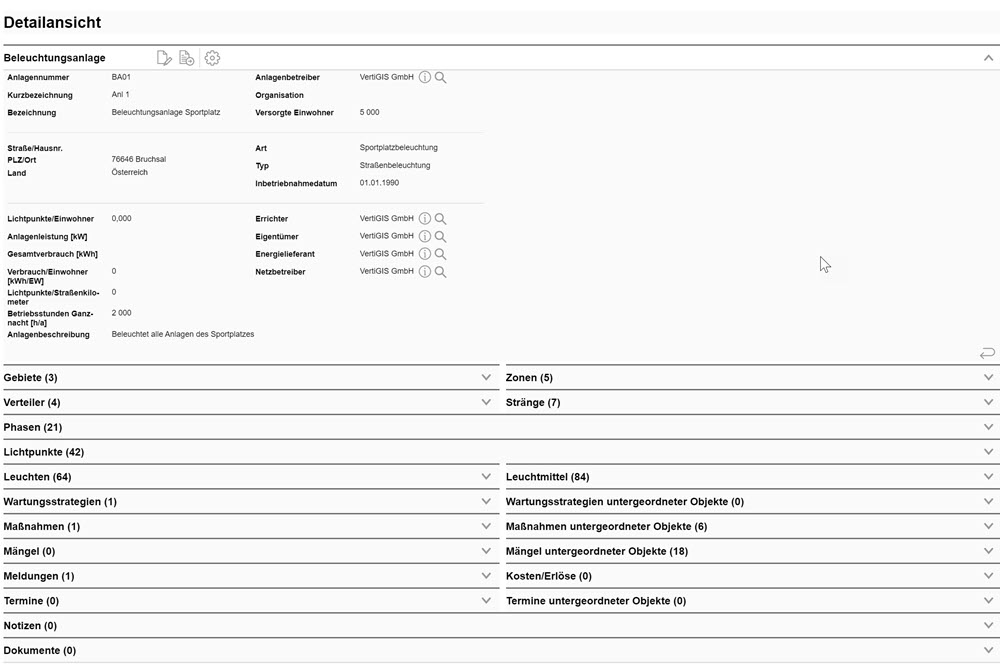Expand Mängel untergeordneter Objekte (18)
This screenshot has height=664, width=1000.
(x=988, y=551)
